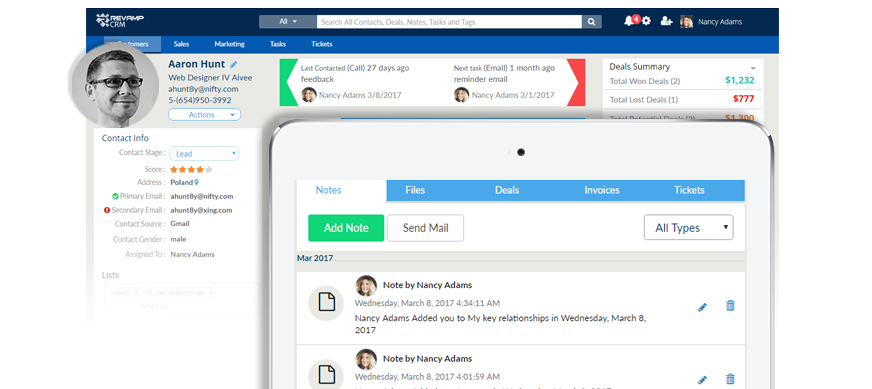
Task: Click the search magnifier button
Action: click(x=591, y=22)
